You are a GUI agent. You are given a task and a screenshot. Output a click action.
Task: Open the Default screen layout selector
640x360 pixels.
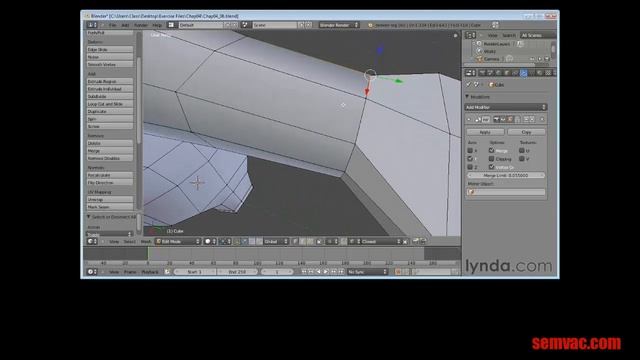point(200,25)
